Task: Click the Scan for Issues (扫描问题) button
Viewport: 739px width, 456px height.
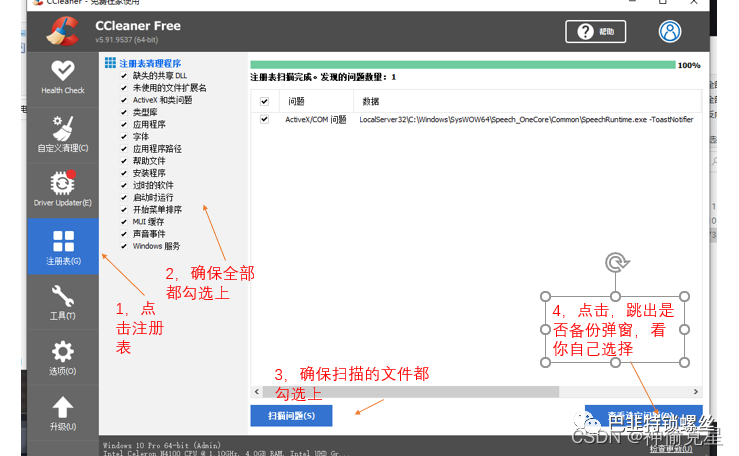Action: [291, 415]
